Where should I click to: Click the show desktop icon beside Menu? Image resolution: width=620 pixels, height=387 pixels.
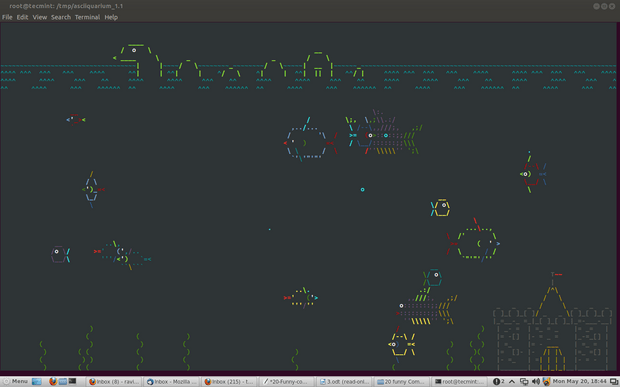tap(36, 381)
